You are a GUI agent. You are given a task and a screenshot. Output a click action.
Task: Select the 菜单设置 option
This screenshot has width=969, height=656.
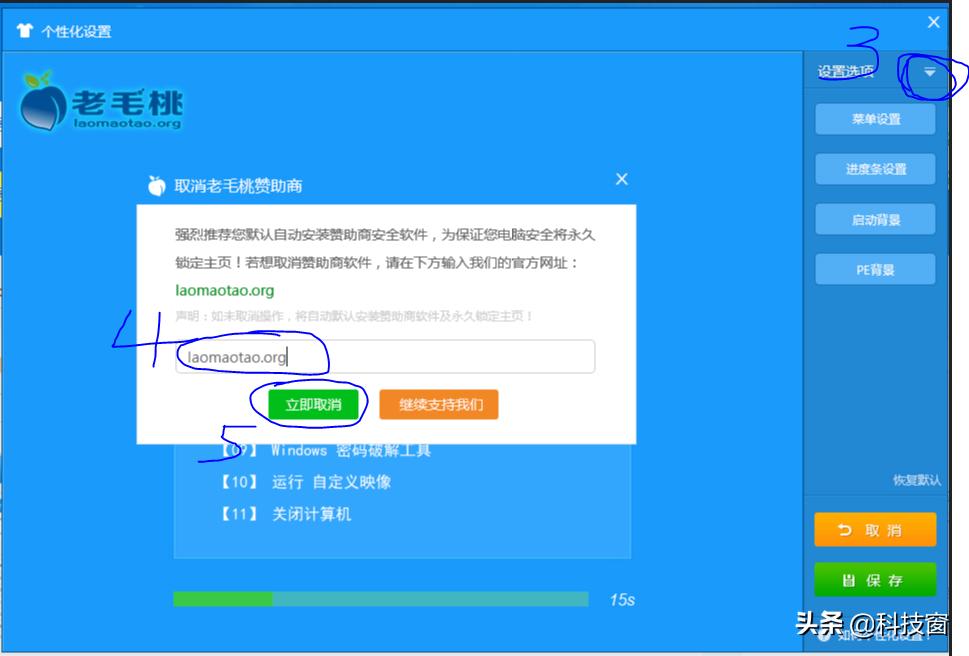pyautogui.click(x=875, y=119)
